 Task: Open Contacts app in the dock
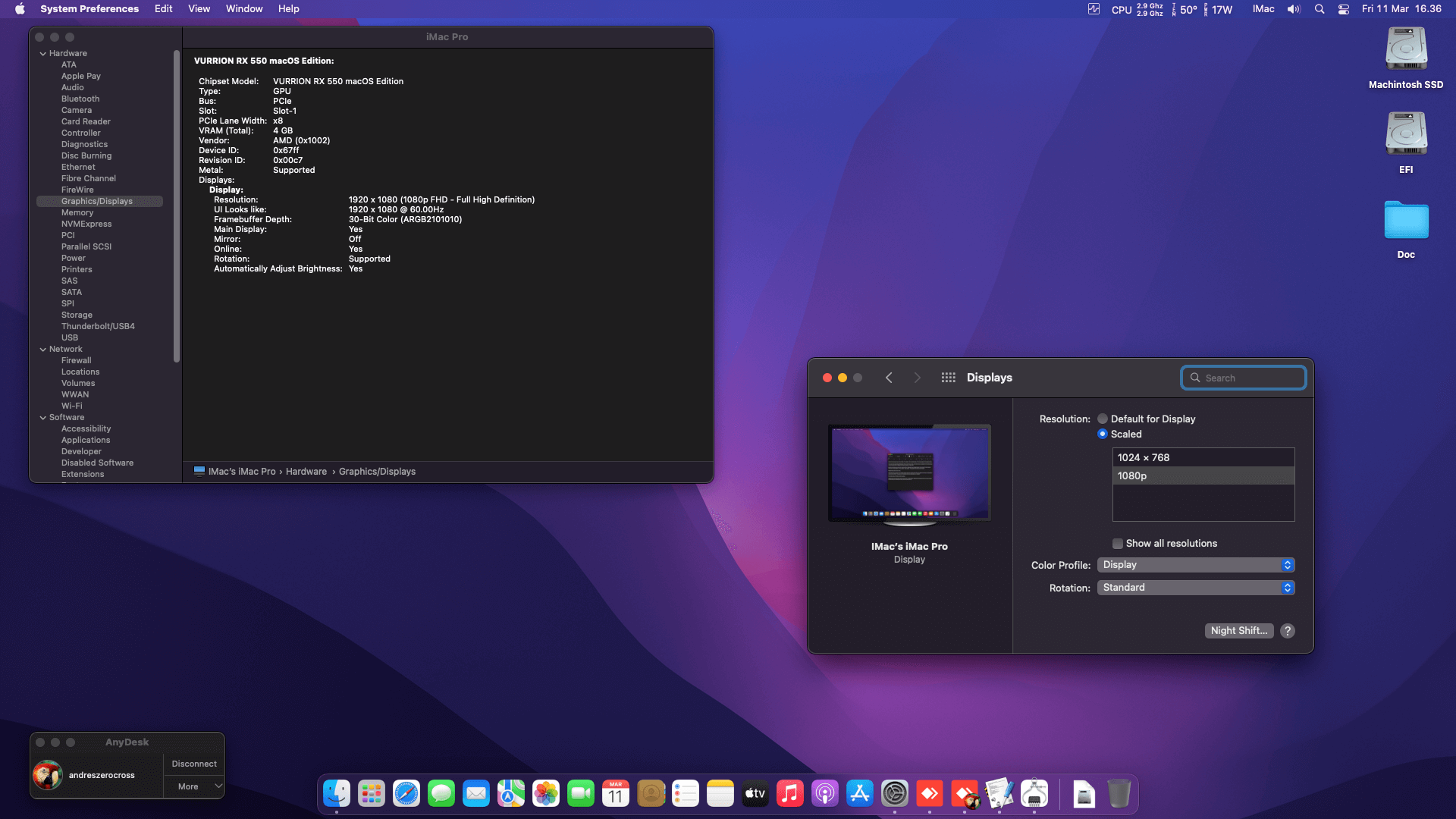[x=651, y=794]
